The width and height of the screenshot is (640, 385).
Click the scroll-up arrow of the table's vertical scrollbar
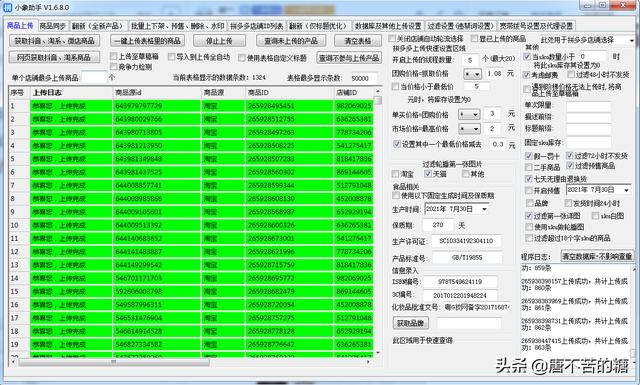point(378,91)
